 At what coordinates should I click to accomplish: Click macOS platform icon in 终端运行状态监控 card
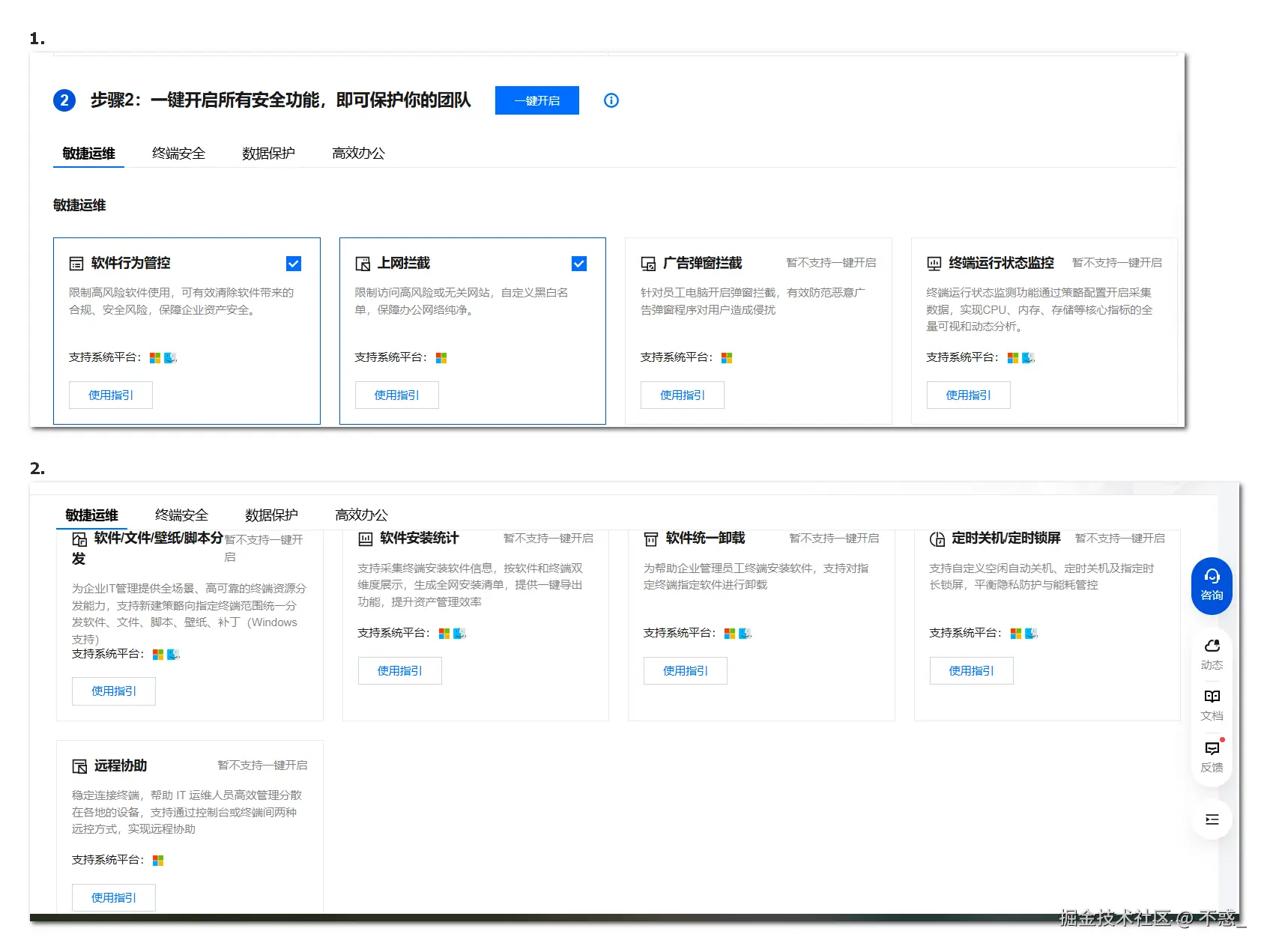click(x=1028, y=358)
